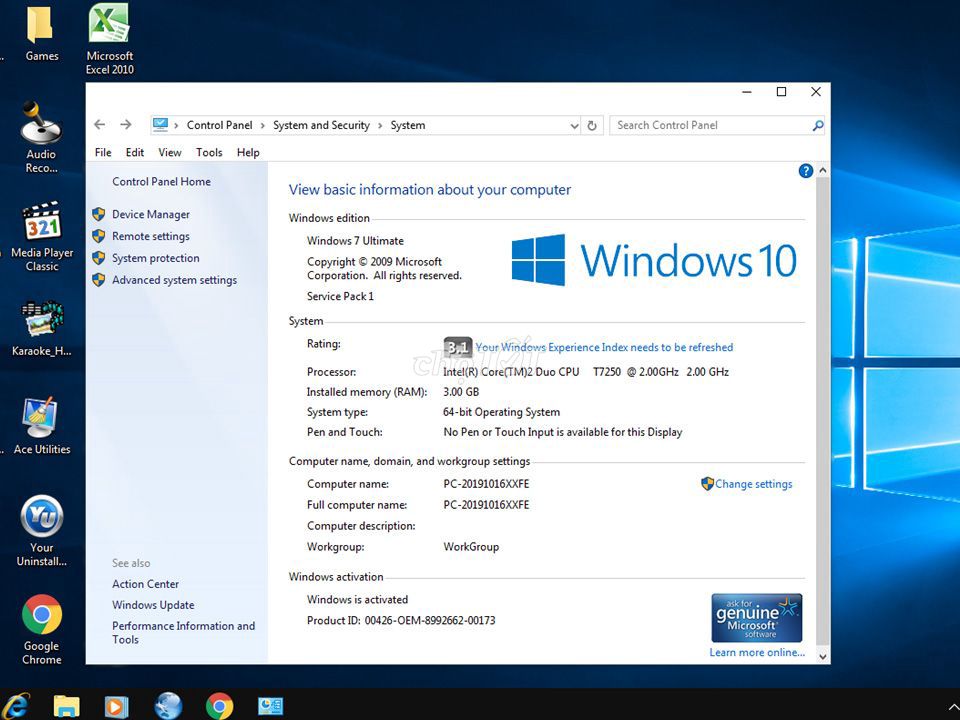Image resolution: width=960 pixels, height=720 pixels.
Task: Click the shield icon beside Device Manager
Action: tap(99, 214)
